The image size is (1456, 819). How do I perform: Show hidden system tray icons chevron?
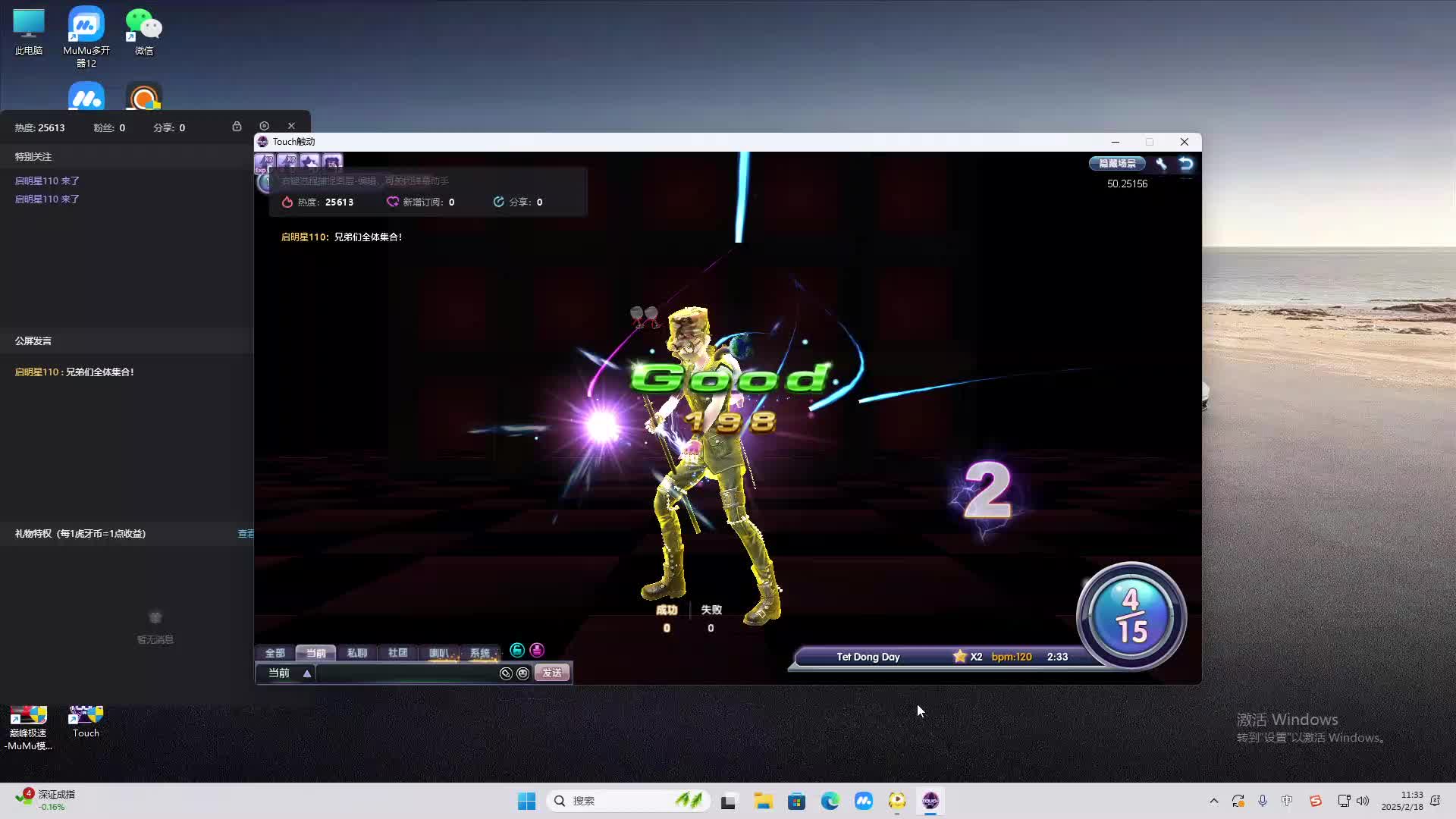coord(1213,801)
